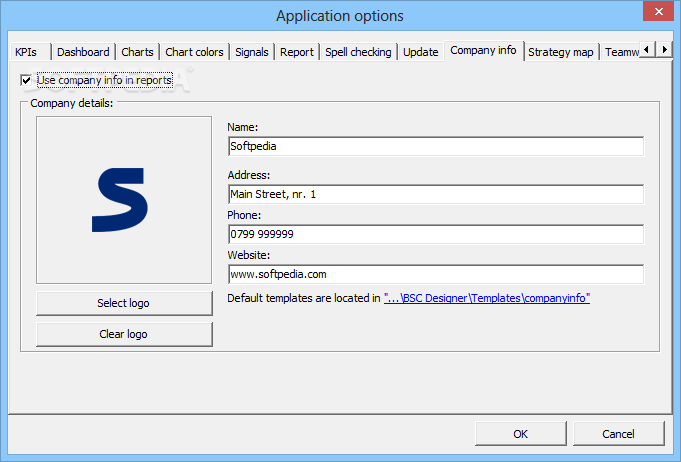Select the Update tab
The image size is (681, 462).
click(420, 52)
